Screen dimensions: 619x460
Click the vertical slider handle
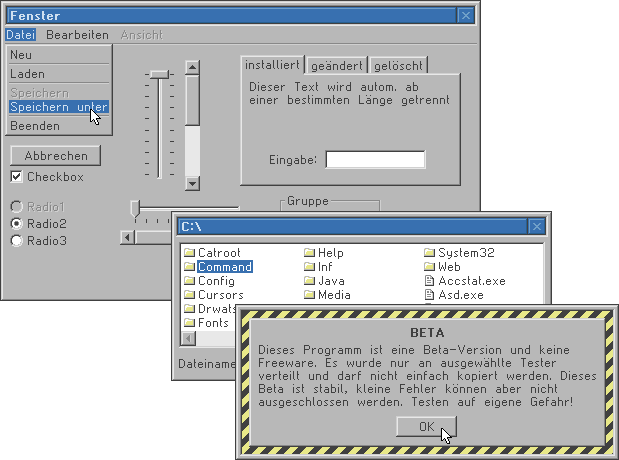pos(160,74)
